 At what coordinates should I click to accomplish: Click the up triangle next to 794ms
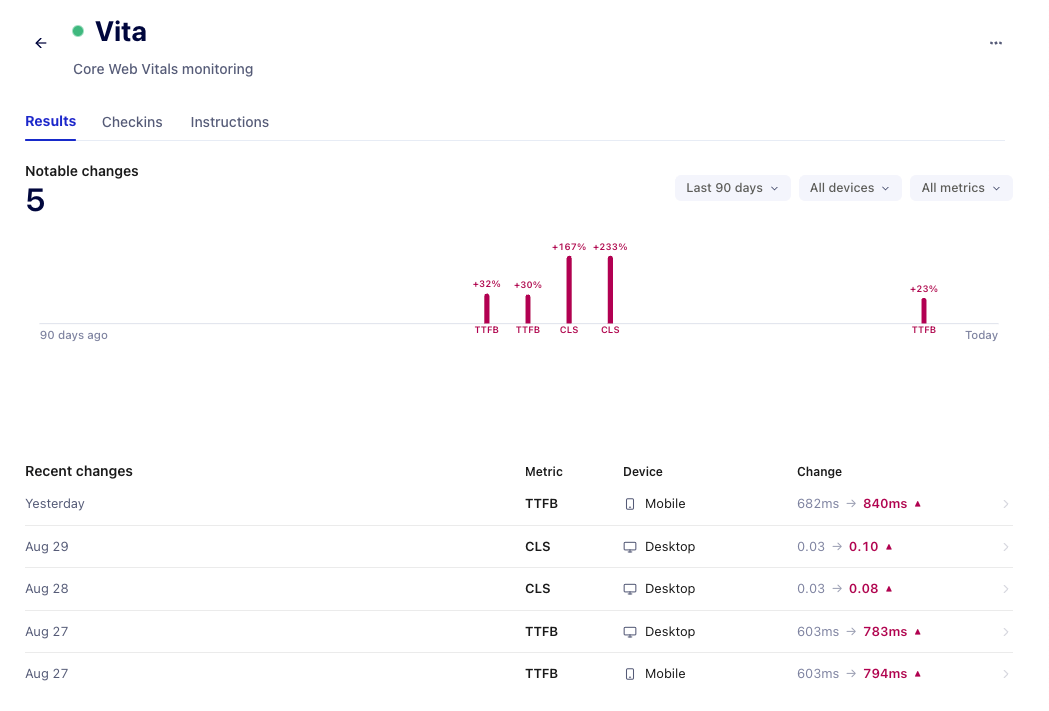click(x=918, y=674)
